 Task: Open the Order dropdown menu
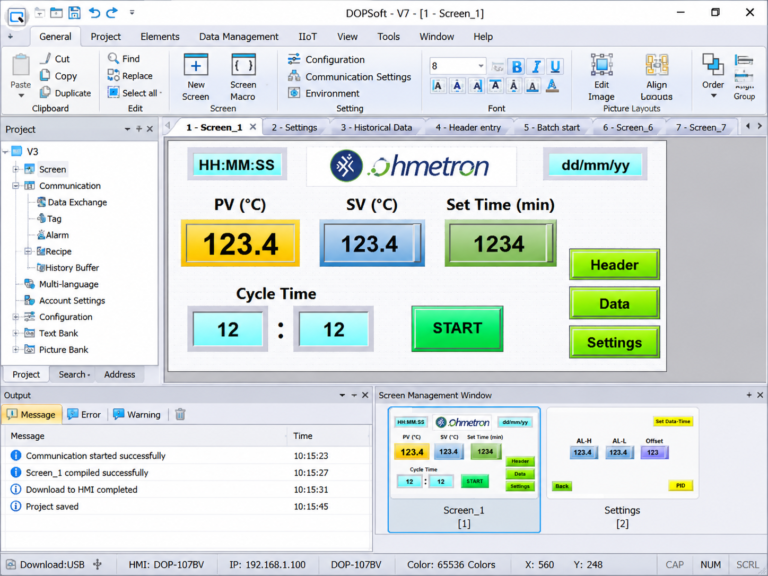pos(713,96)
